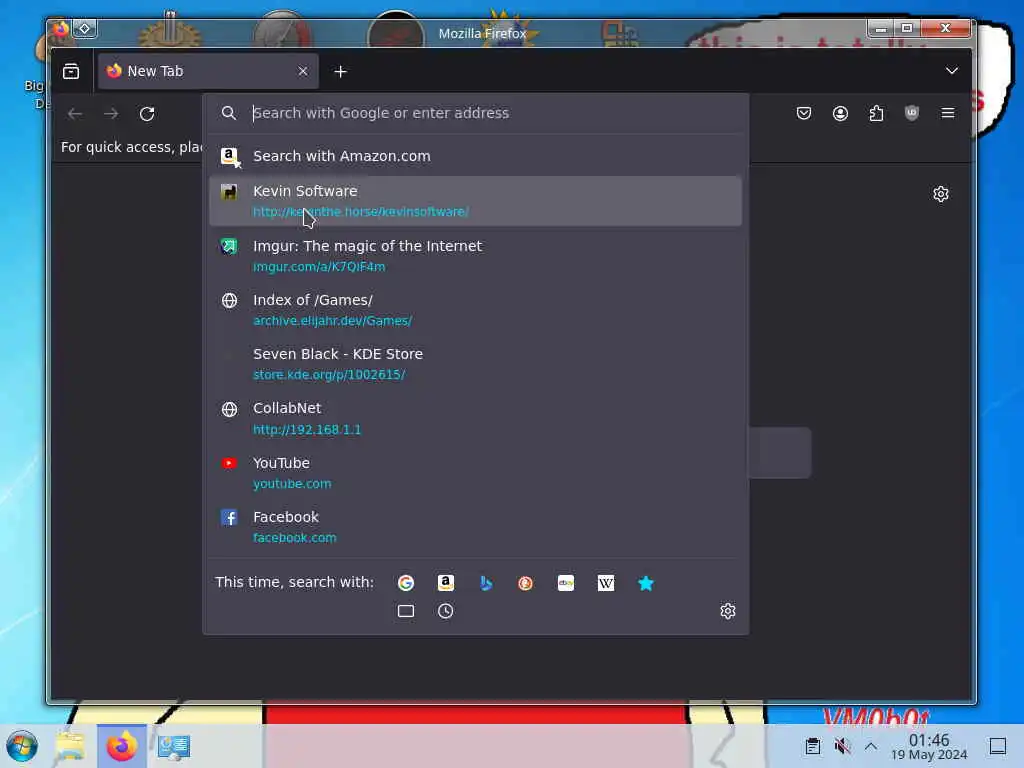1024x768 pixels.
Task: Click show desktop button in tray
Action: click(x=997, y=746)
